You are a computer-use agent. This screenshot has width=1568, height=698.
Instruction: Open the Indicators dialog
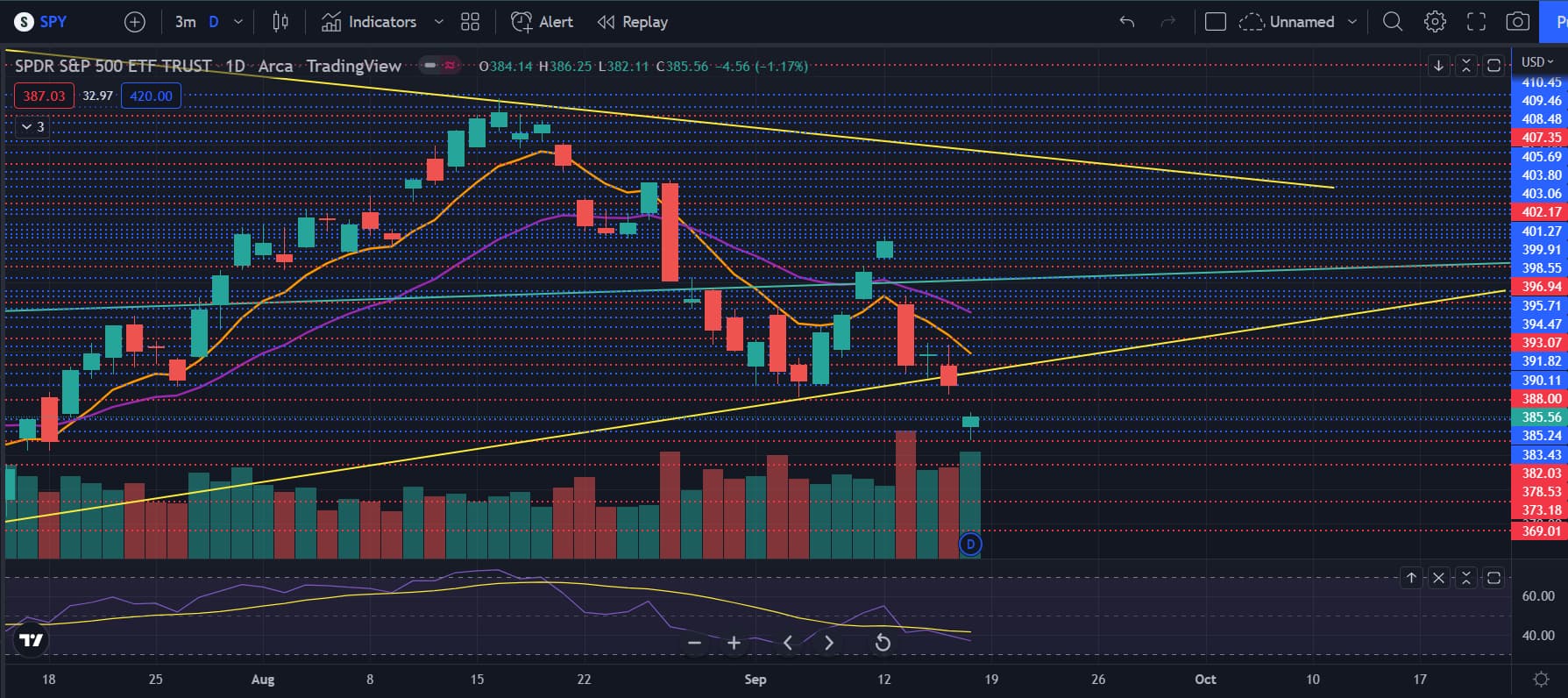369,22
